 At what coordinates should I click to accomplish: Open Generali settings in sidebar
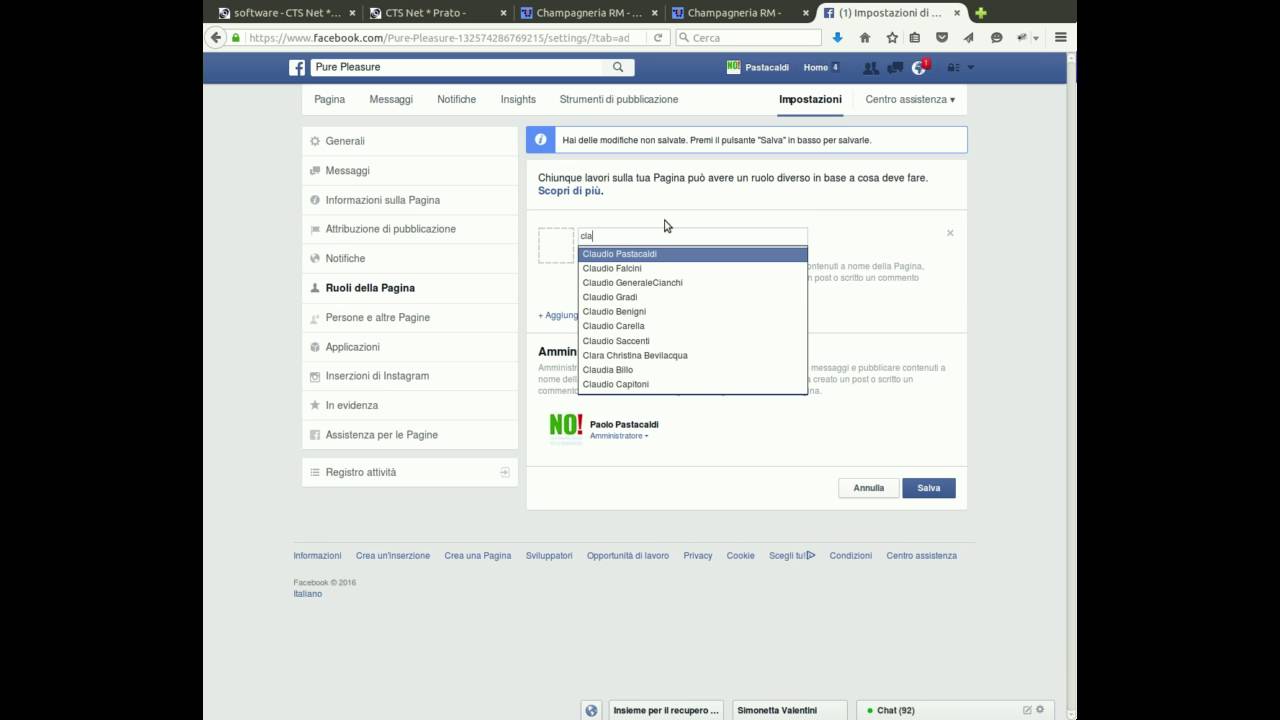pyautogui.click(x=410, y=141)
